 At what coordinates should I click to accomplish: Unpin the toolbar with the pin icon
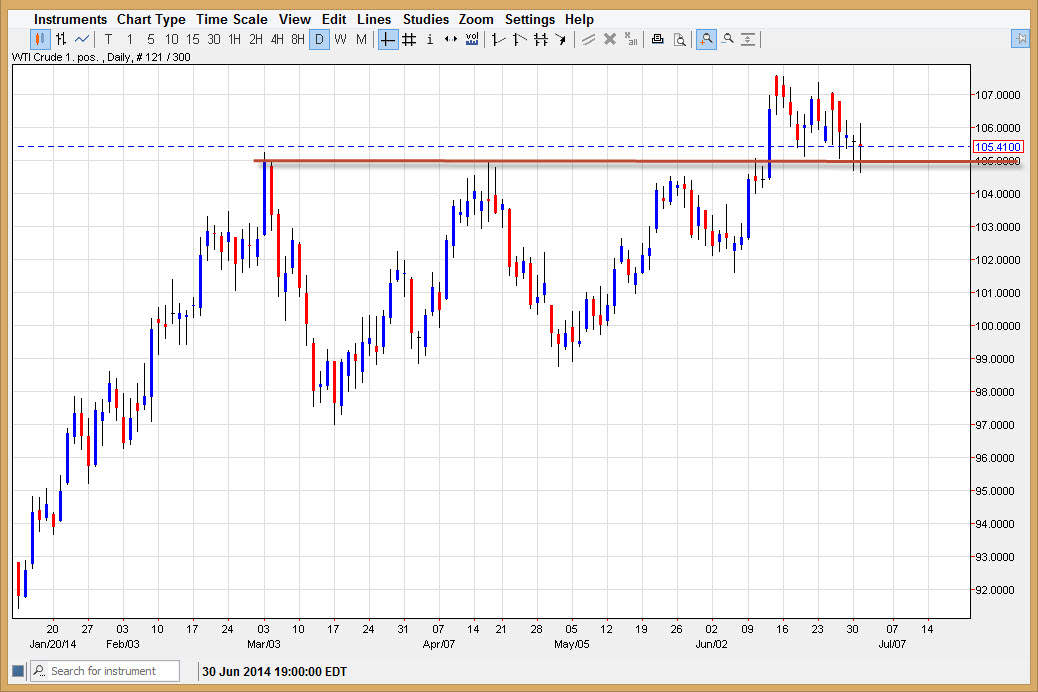pyautogui.click(x=1020, y=38)
